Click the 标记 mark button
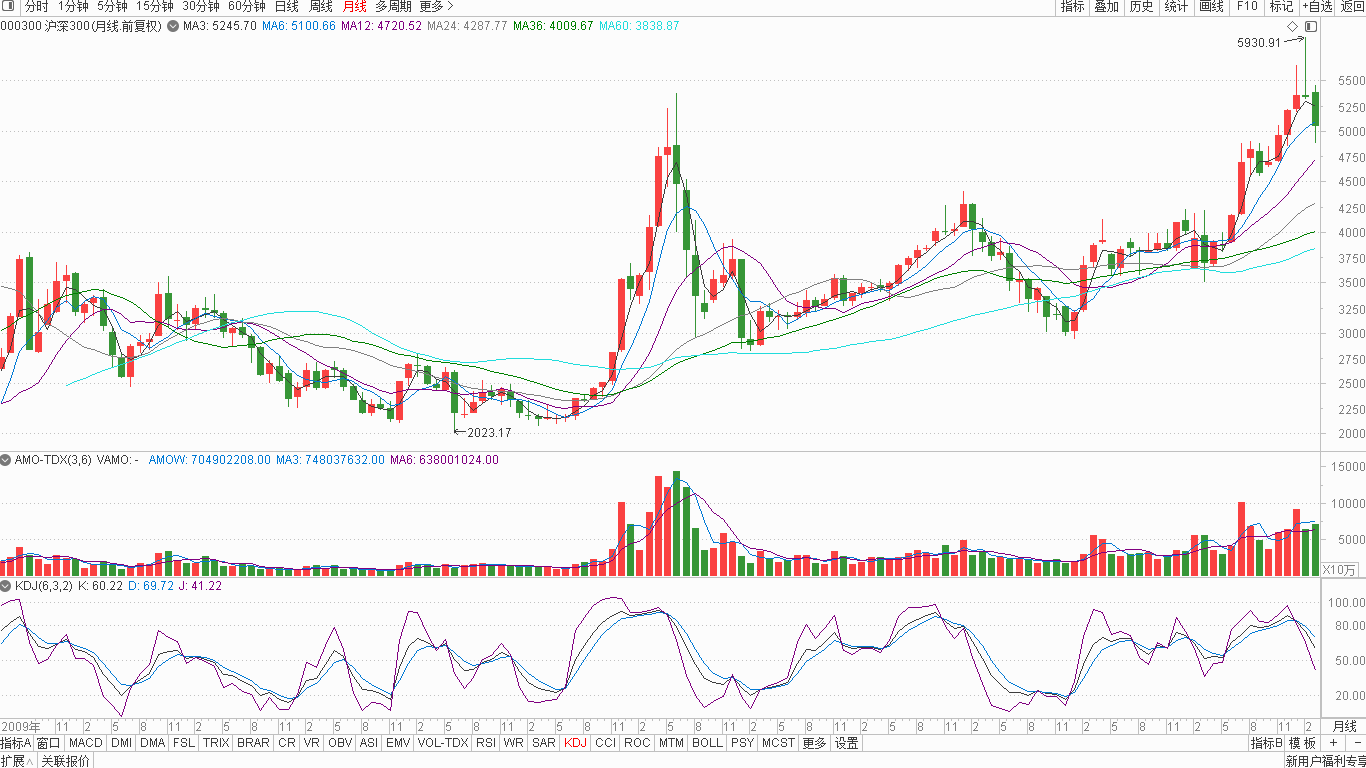1366x768 pixels. click(x=1281, y=6)
